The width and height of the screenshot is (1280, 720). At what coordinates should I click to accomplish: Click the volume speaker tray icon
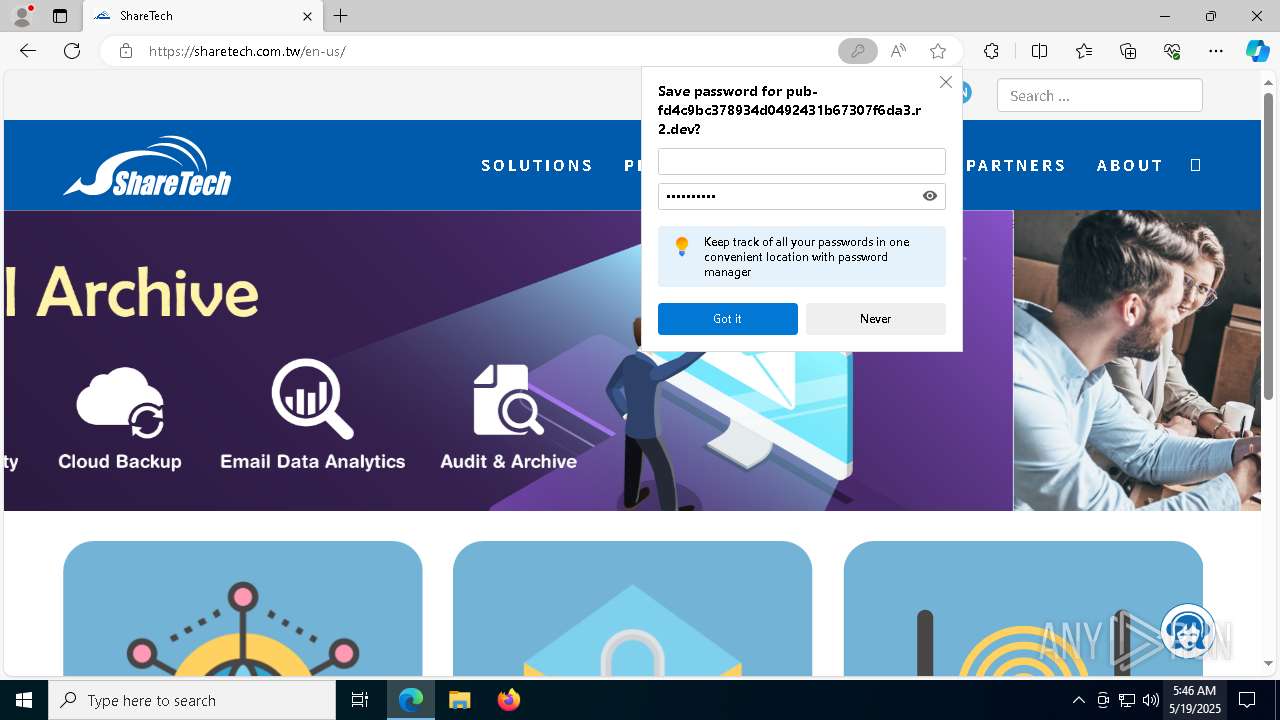1151,700
